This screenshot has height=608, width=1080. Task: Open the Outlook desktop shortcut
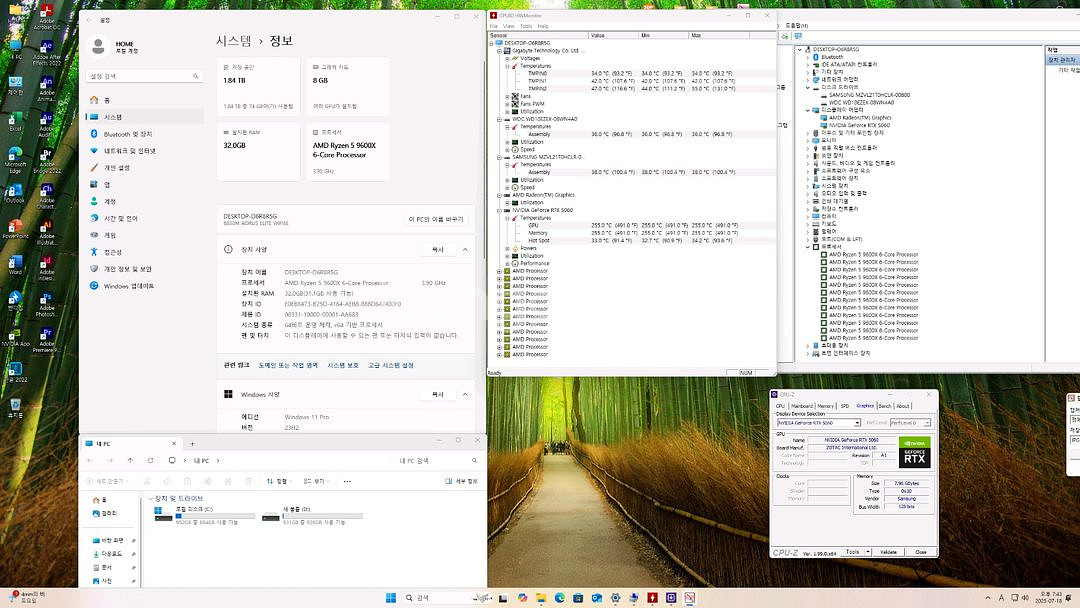15,194
